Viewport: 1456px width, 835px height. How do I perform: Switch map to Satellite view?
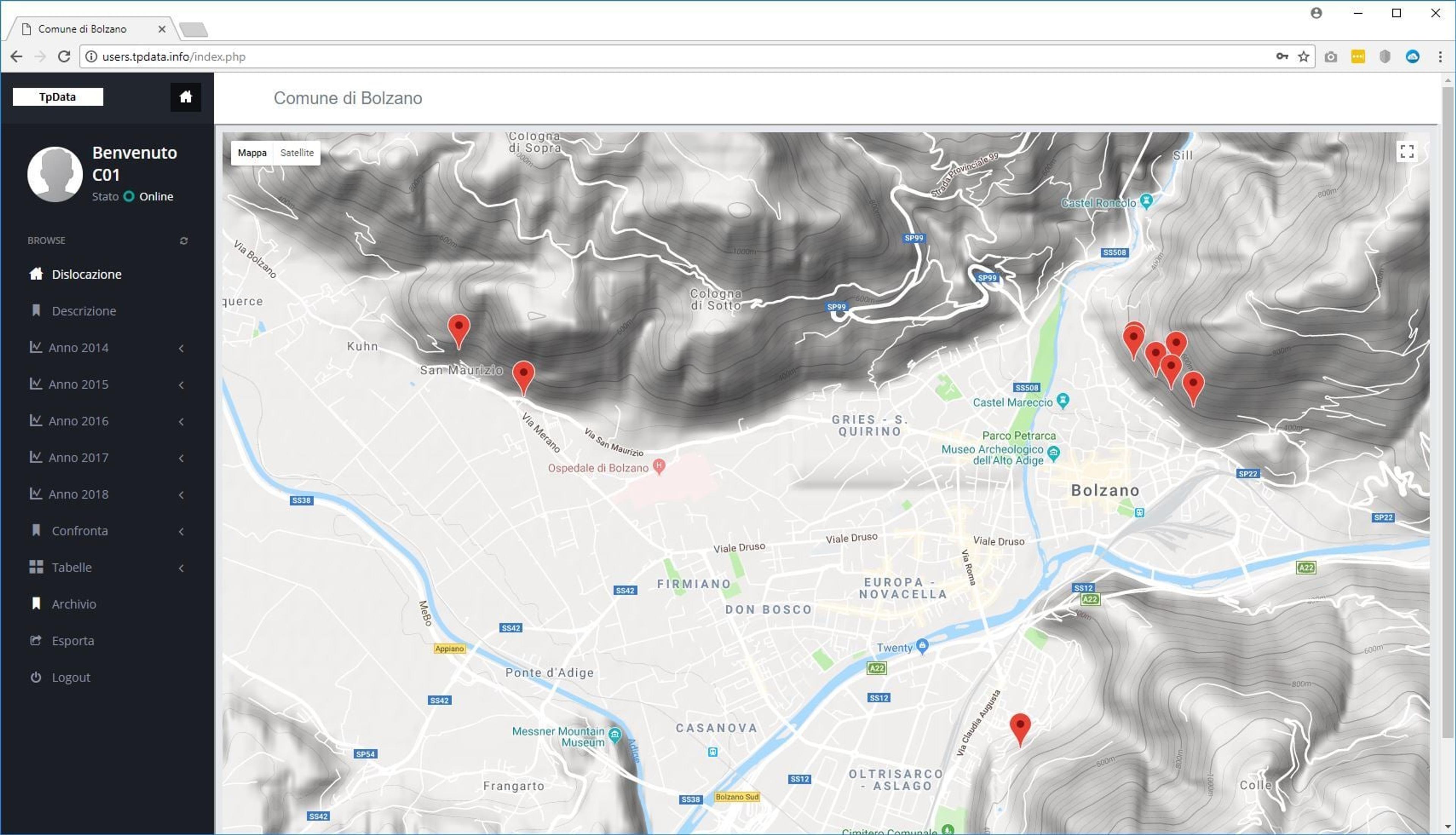click(297, 152)
